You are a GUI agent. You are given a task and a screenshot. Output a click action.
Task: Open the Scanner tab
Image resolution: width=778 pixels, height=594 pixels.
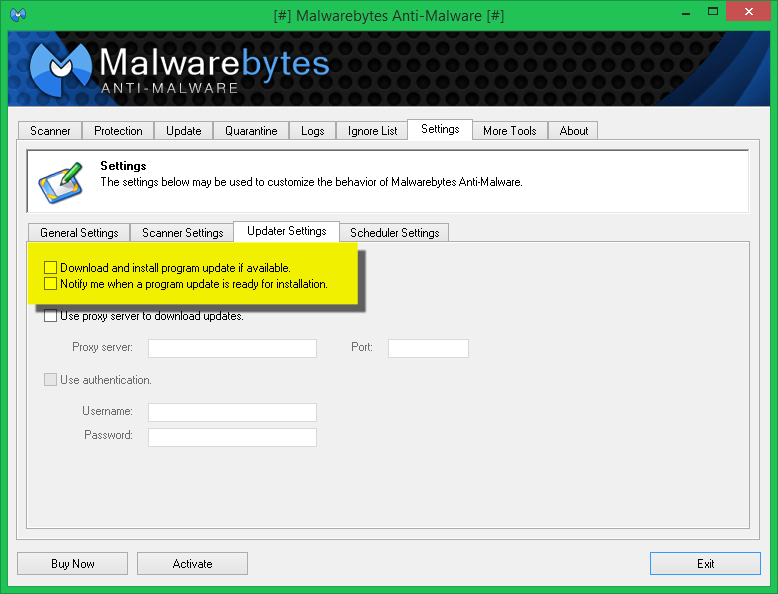click(50, 131)
